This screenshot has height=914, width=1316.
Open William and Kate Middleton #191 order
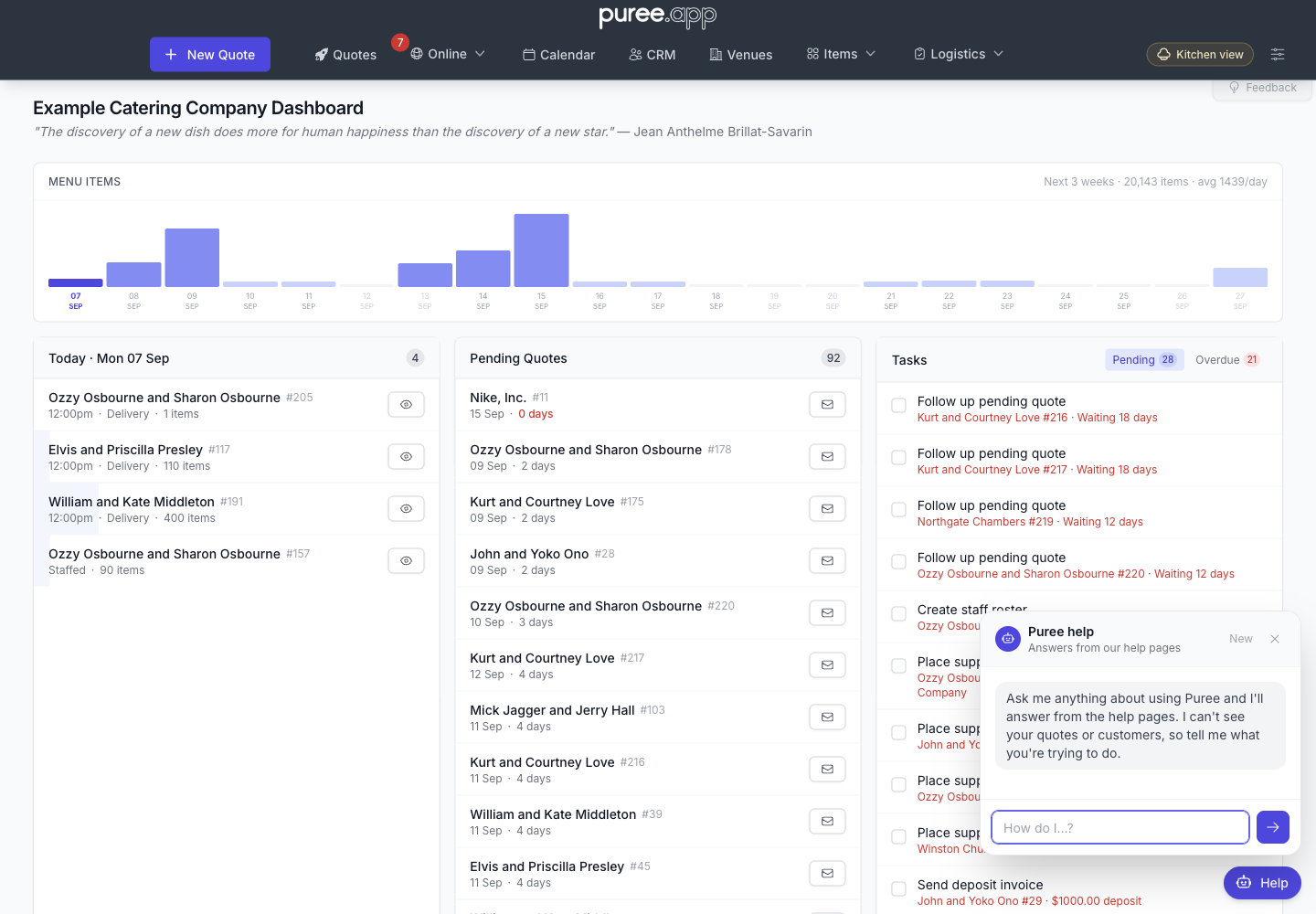[x=132, y=502]
